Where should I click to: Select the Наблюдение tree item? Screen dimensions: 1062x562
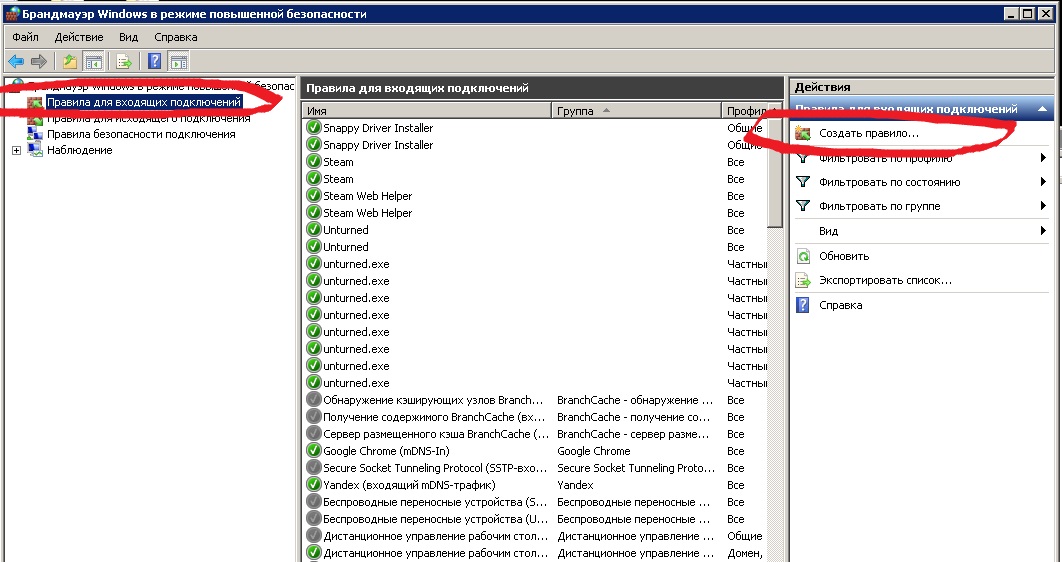pos(79,150)
